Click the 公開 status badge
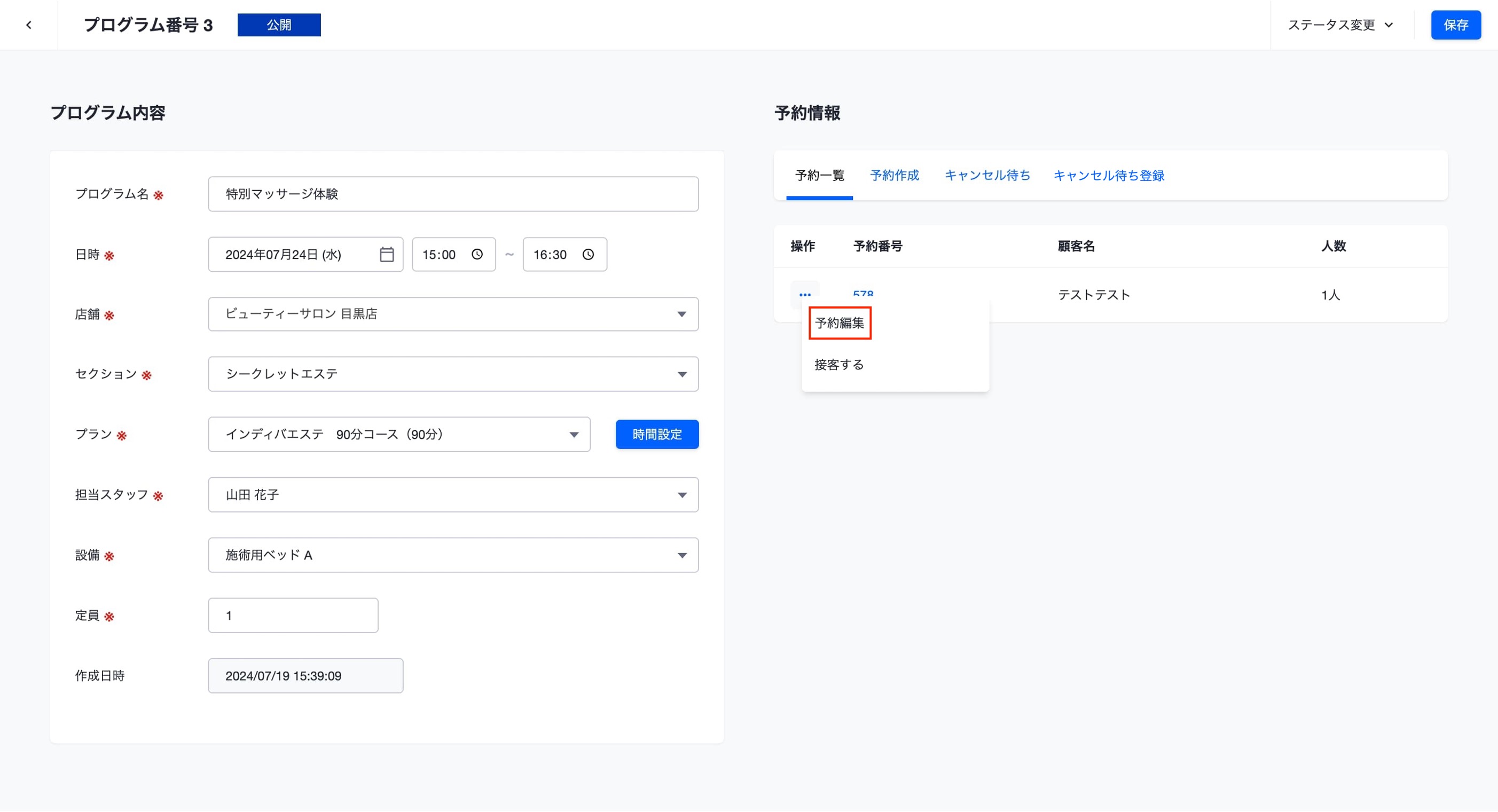 (x=279, y=25)
